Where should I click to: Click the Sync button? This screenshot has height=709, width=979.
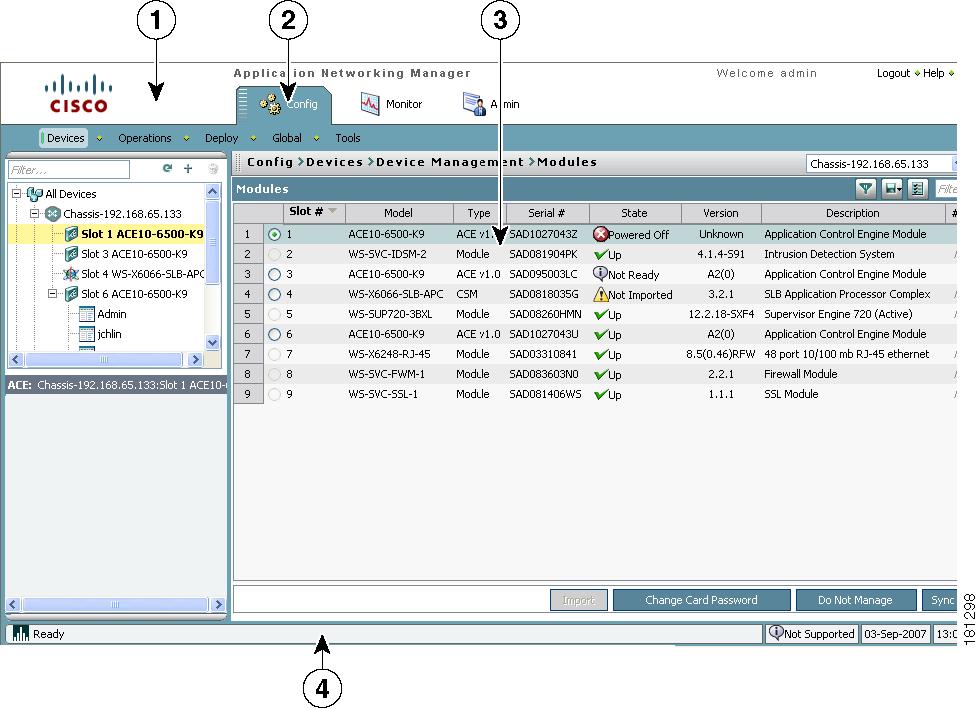(940, 600)
